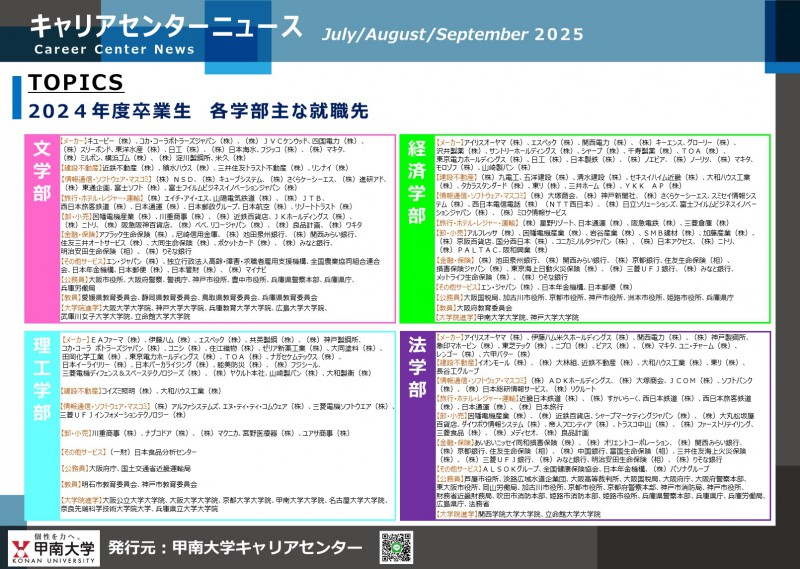Click '大阪府教育委員会' in 経済学部 box

[x=484, y=308]
